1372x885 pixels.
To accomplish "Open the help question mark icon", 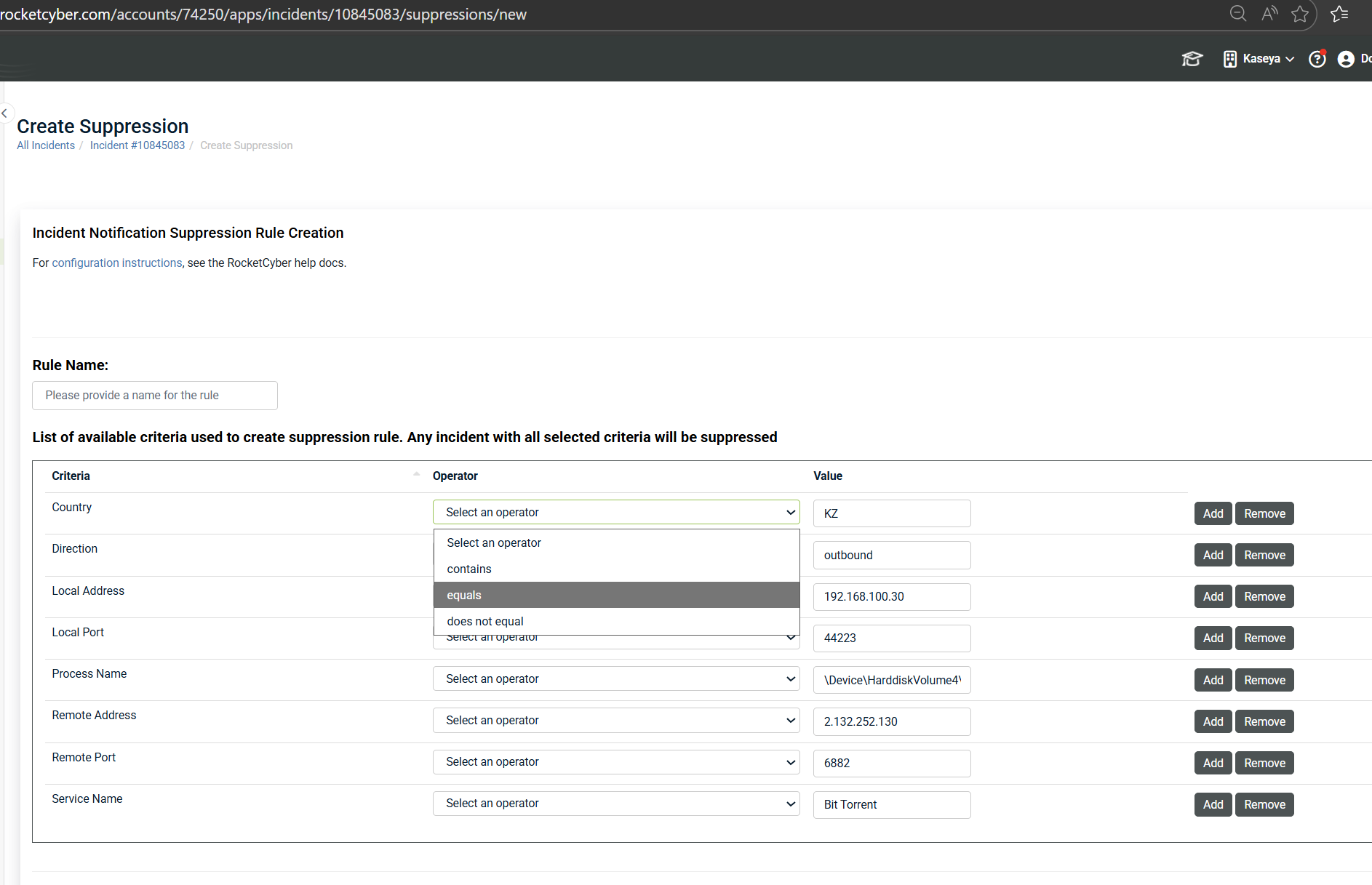I will point(1317,59).
